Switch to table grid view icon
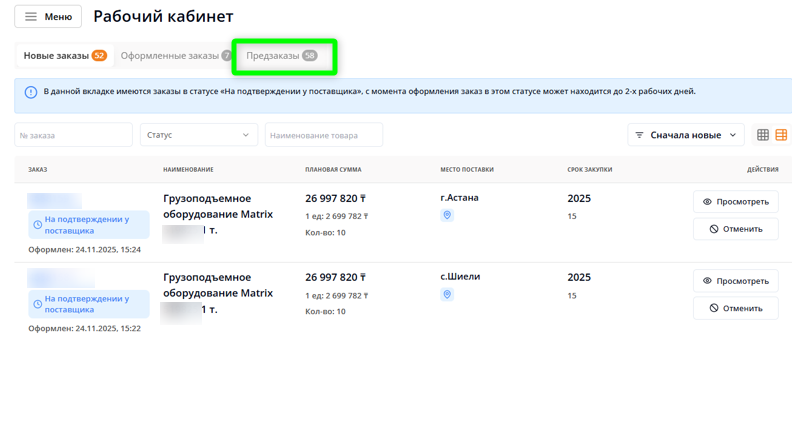Viewport: 807px width, 439px height. [x=763, y=135]
